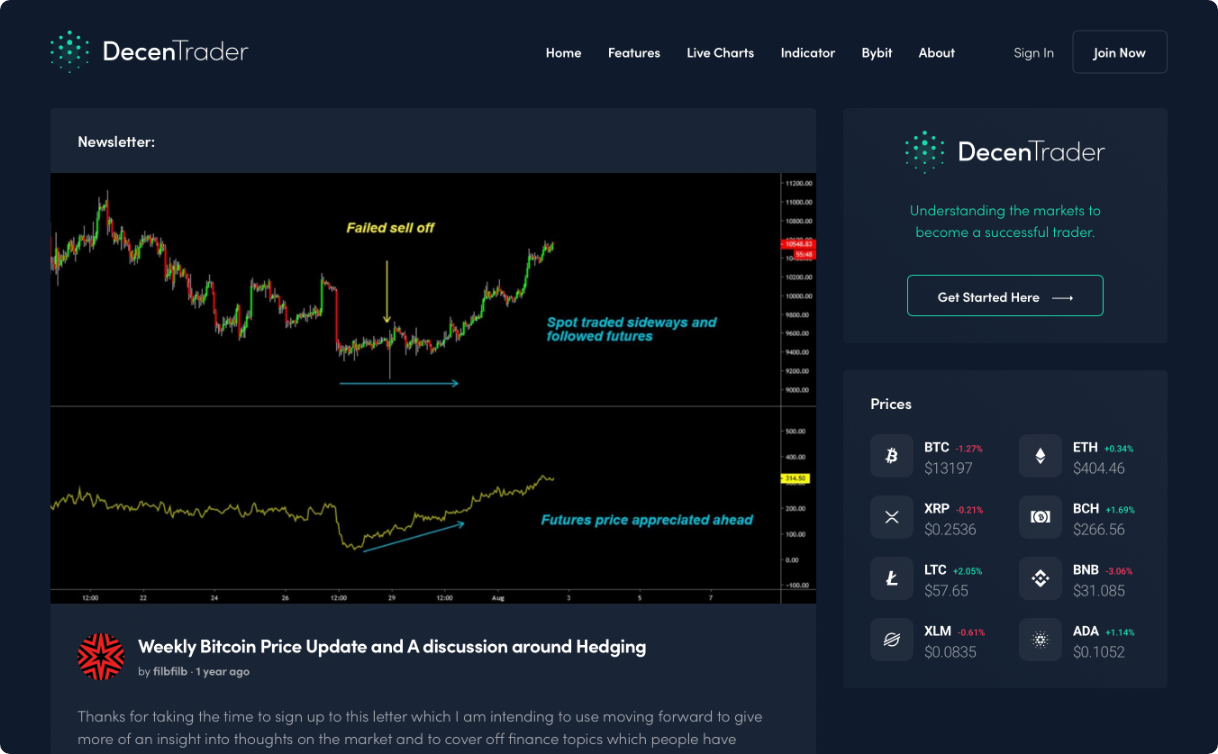Open the Home menu item
Viewport: 1218px width, 754px height.
(x=563, y=53)
